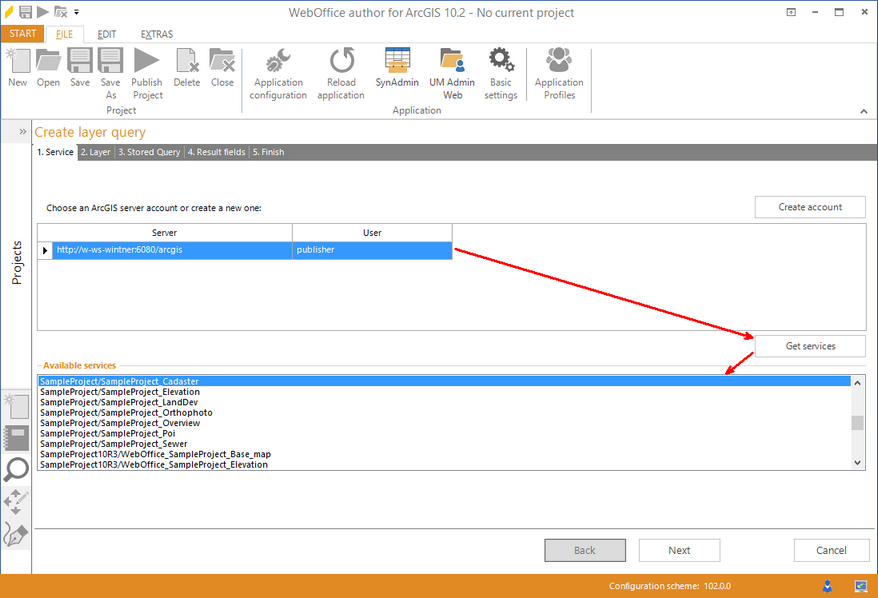Image resolution: width=878 pixels, height=598 pixels.
Task: Select the pen tool in the left sidebar
Action: (16, 535)
